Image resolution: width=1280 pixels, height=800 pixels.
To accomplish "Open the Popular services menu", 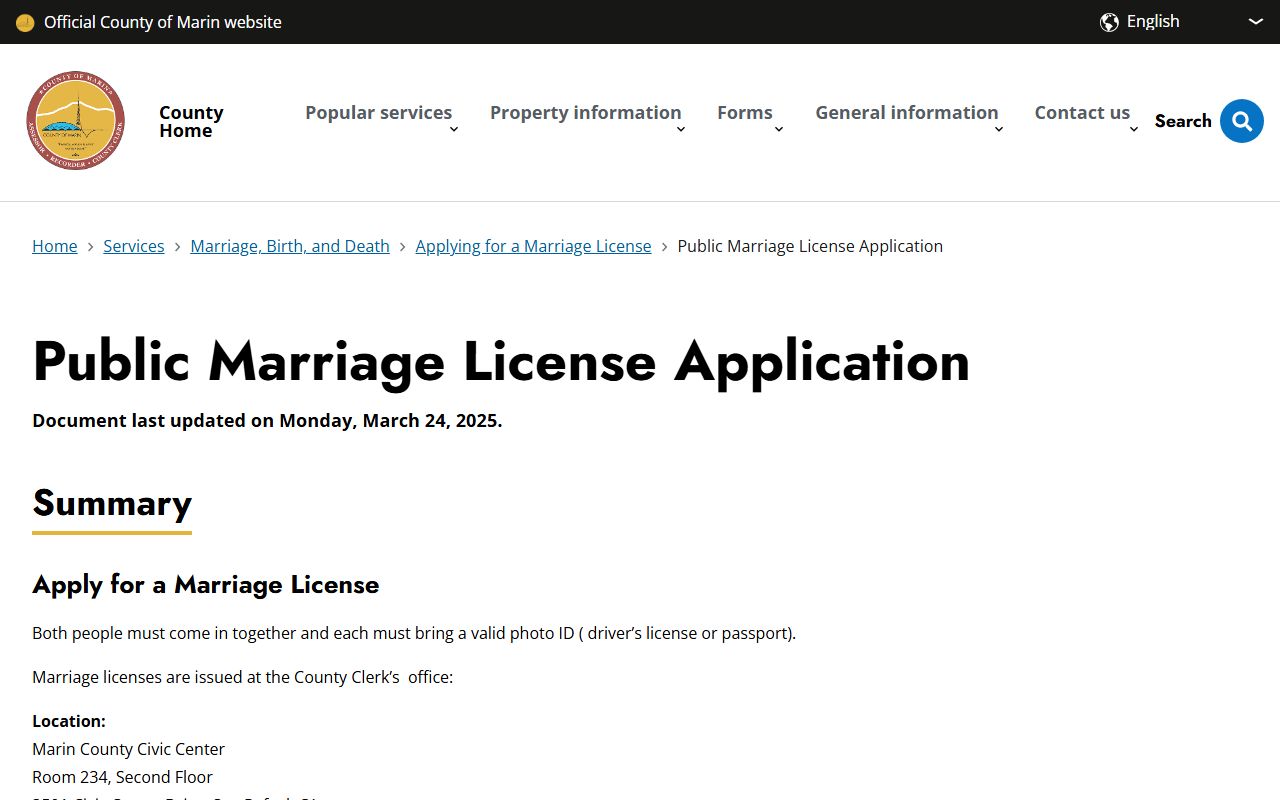I will (x=378, y=113).
